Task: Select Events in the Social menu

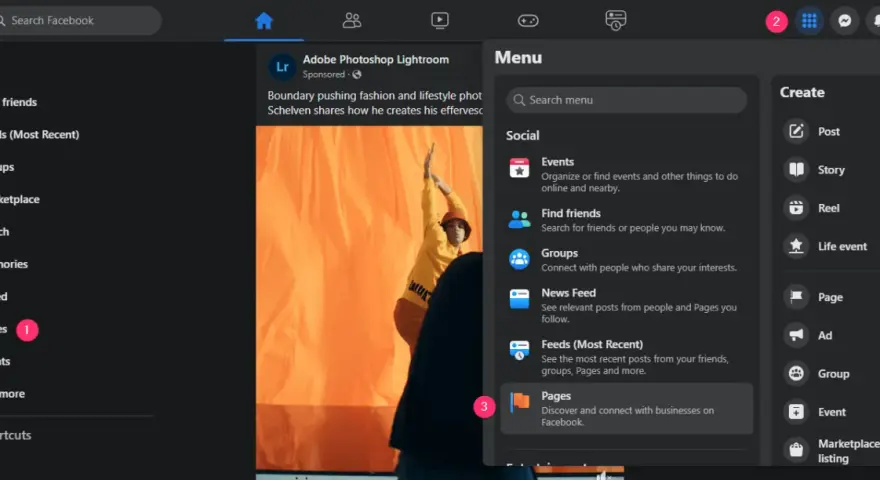Action: pyautogui.click(x=626, y=175)
